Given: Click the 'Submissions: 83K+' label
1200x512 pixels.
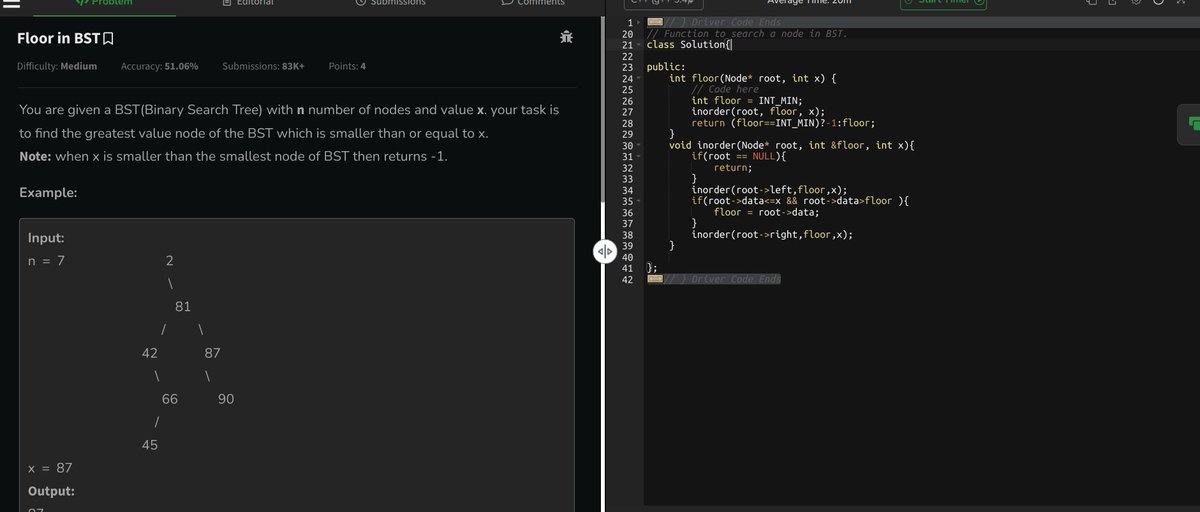Looking at the screenshot, I should (x=263, y=66).
